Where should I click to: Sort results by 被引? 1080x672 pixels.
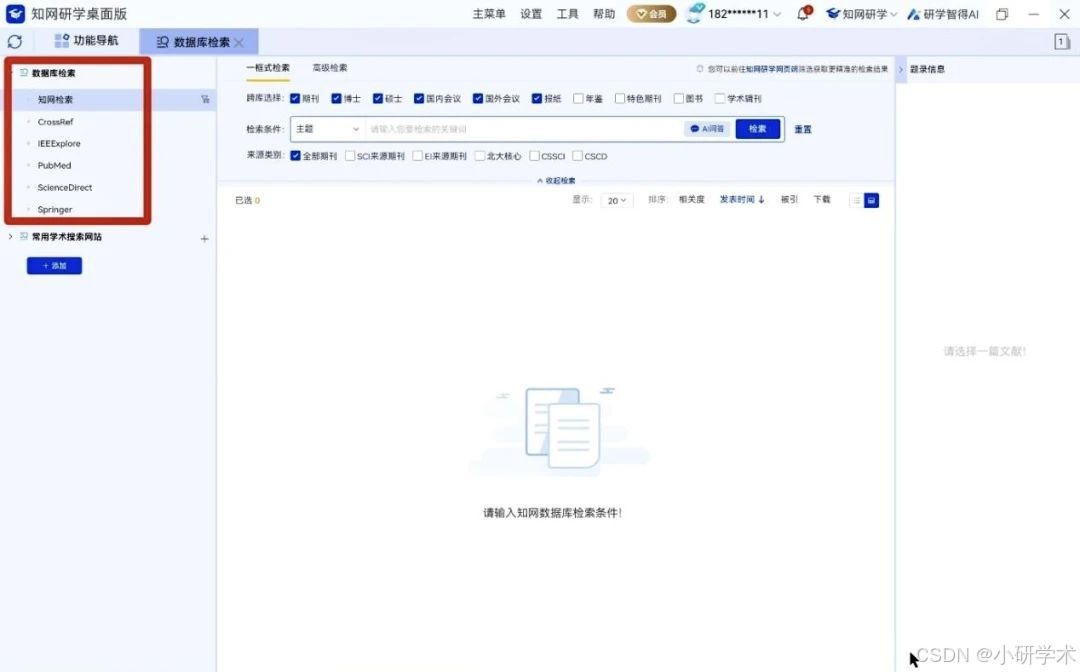789,200
